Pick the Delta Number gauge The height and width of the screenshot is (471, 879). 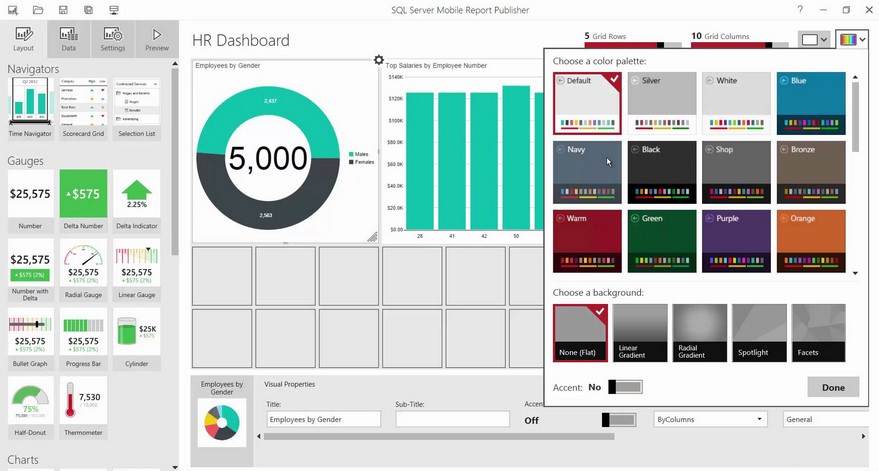83,201
